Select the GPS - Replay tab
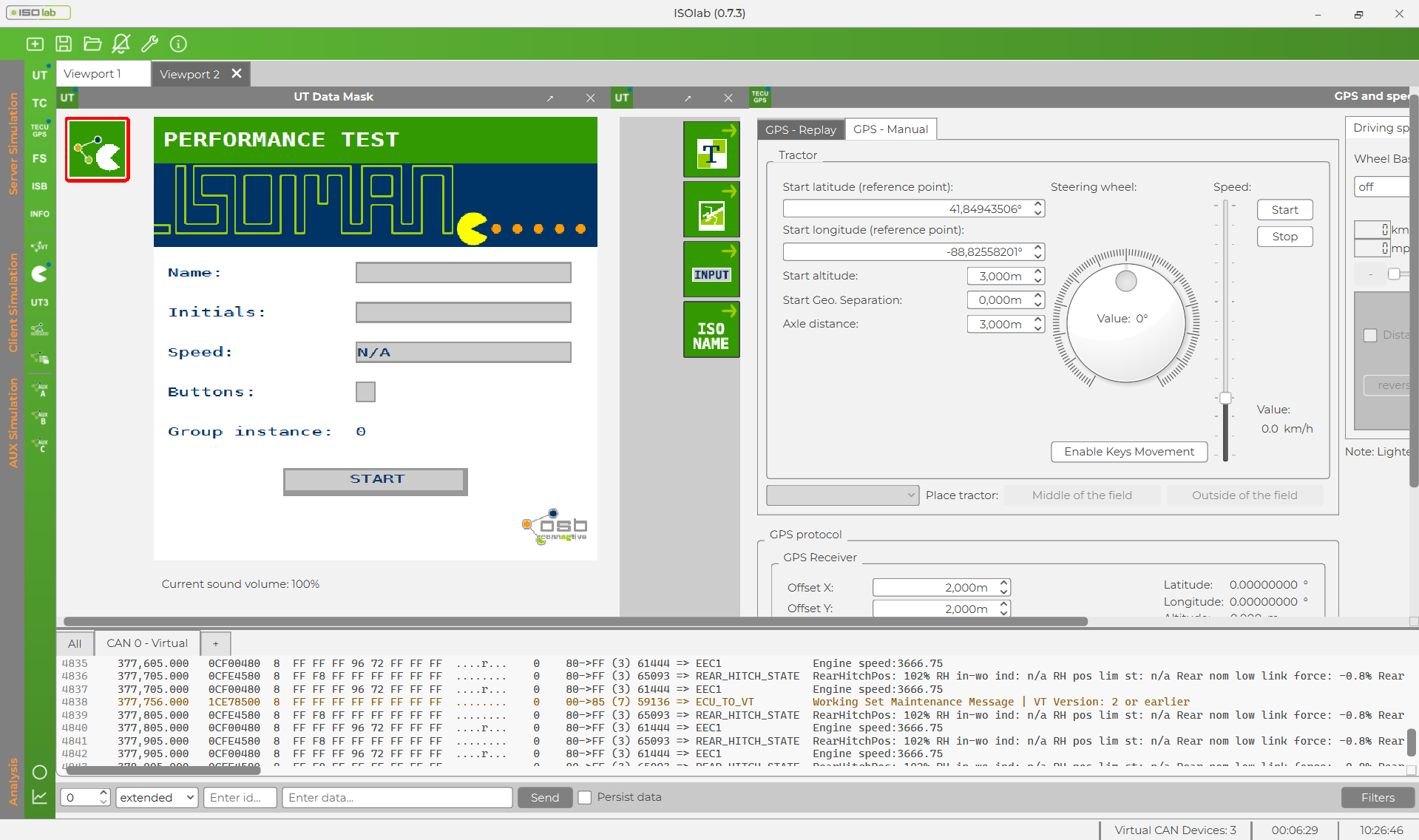1419x840 pixels. [801, 130]
